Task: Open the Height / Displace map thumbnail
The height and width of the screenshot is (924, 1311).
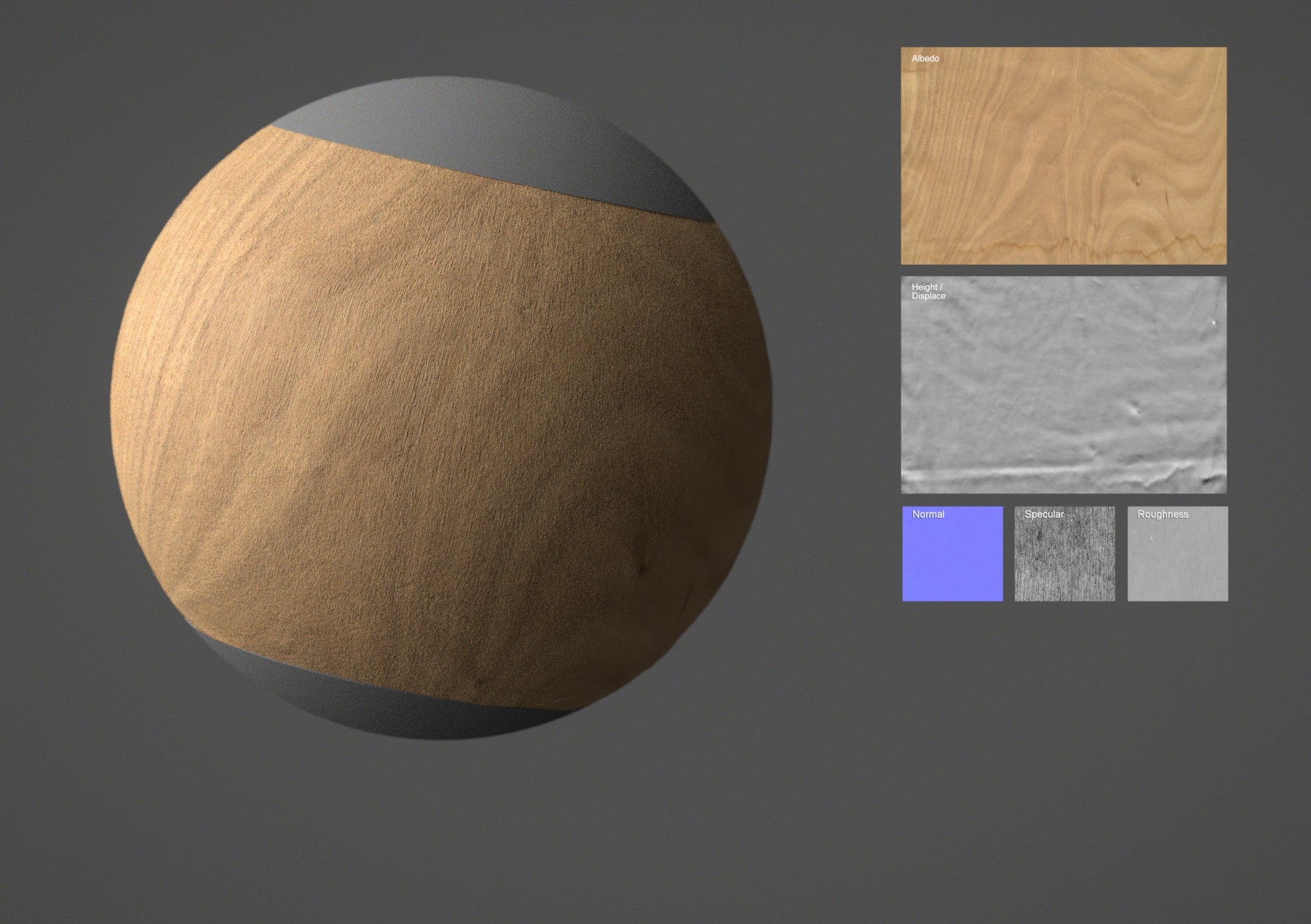Action: 1063,385
